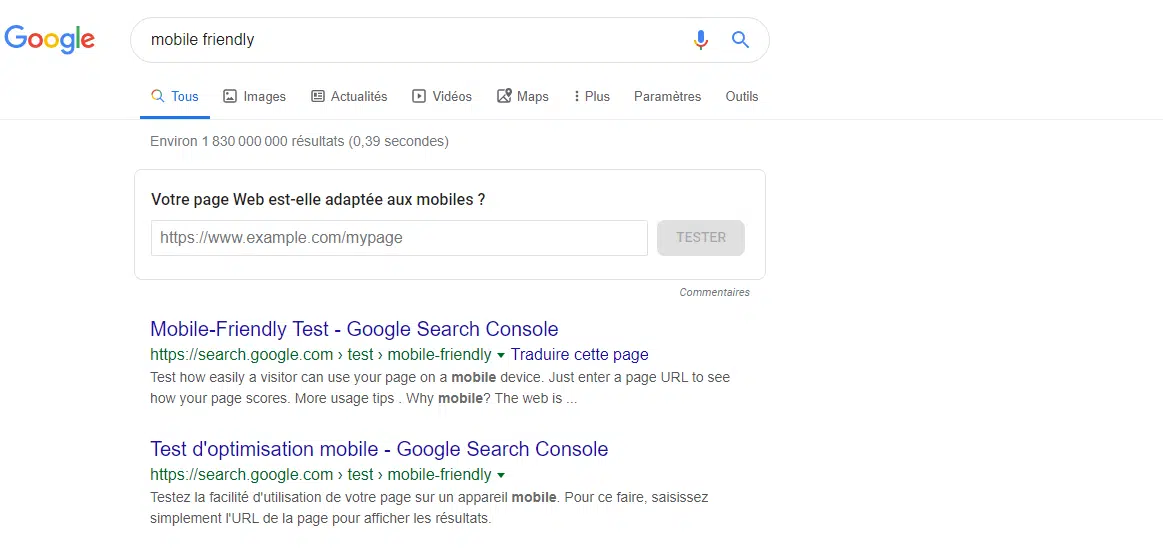Screen dimensions: 1163x558
Task: Open the Outils search tools
Action: pos(742,97)
